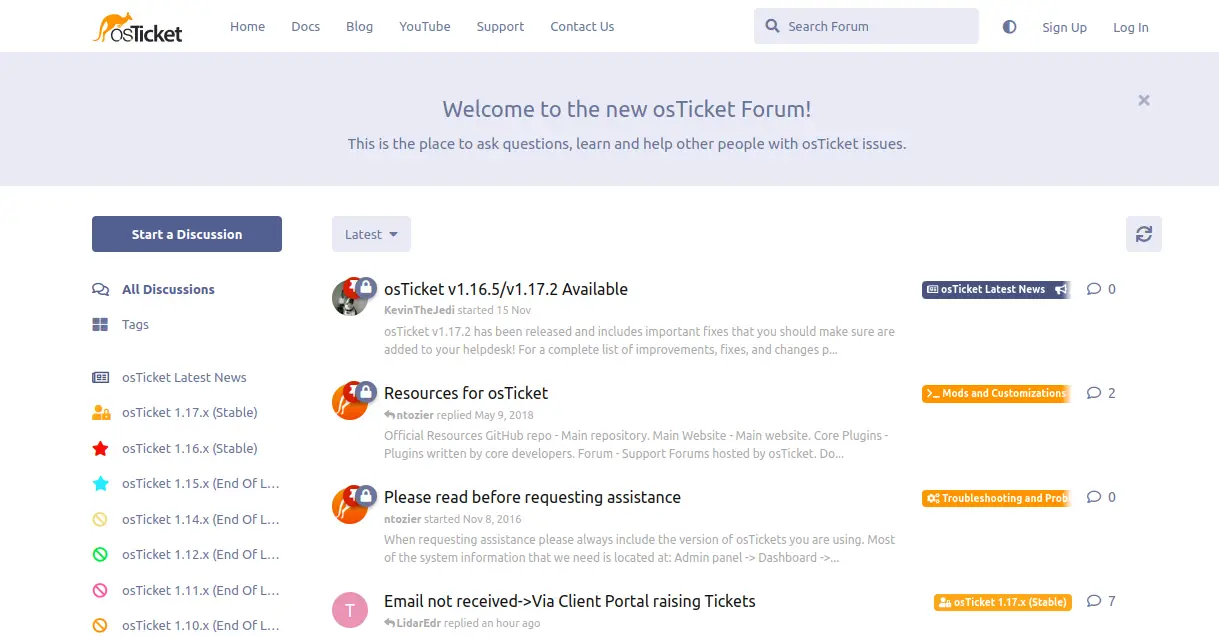Click the red star icon for 1.16.x
This screenshot has height=636, width=1219.
[x=100, y=448]
